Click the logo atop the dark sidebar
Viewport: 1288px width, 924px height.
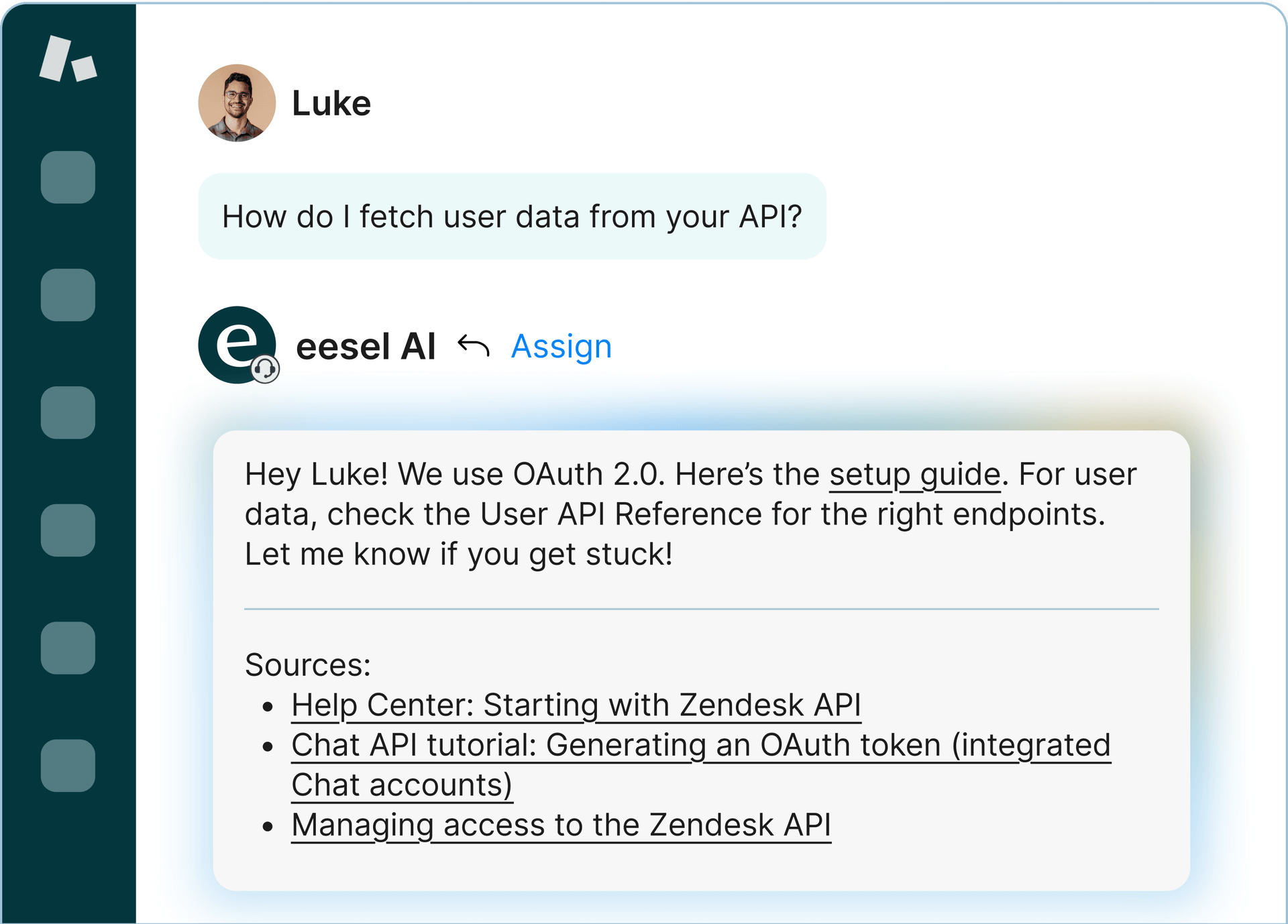(68, 59)
